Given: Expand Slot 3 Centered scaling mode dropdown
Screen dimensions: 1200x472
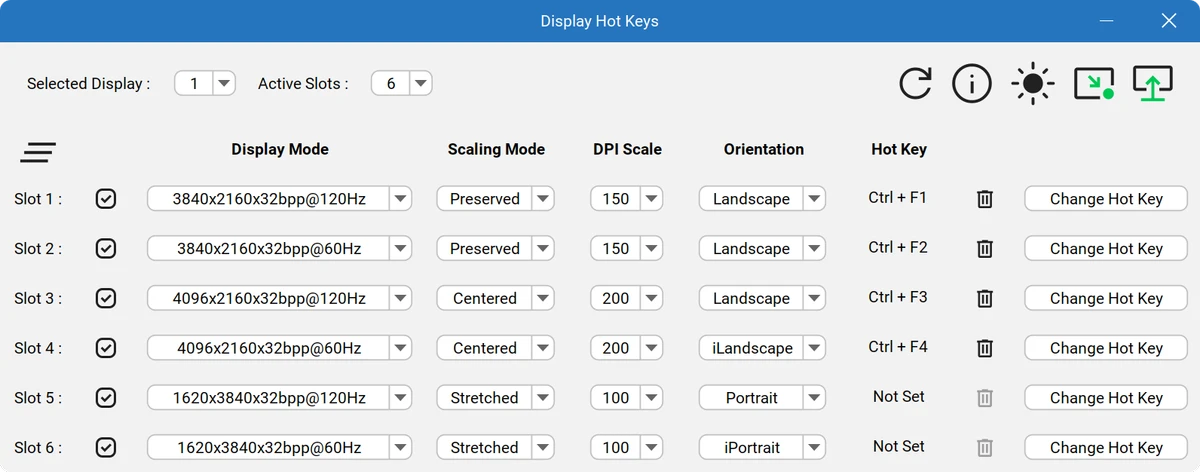Looking at the screenshot, I should click(x=495, y=298).
